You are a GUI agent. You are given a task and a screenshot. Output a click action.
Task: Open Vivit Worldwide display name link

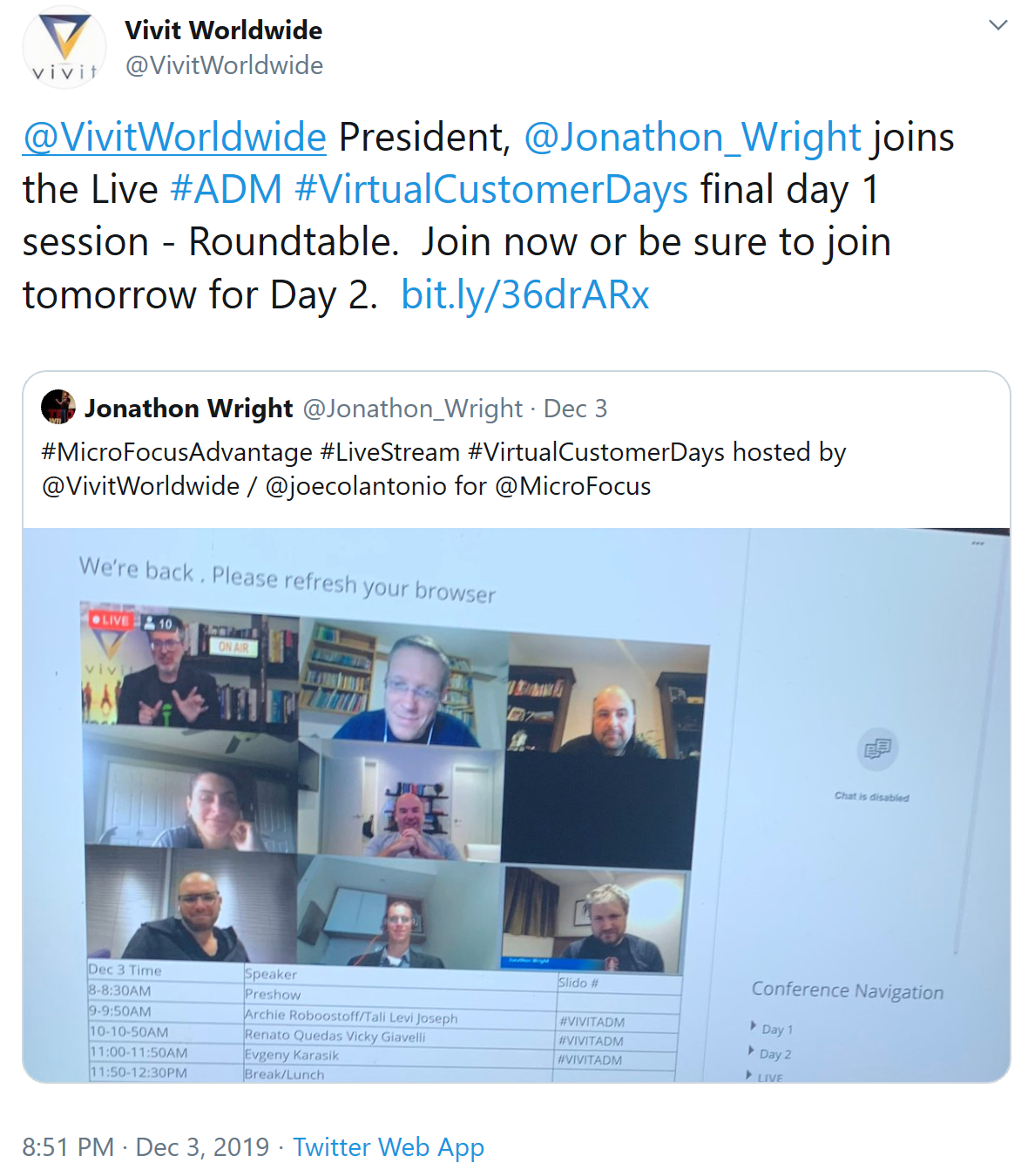(x=223, y=30)
